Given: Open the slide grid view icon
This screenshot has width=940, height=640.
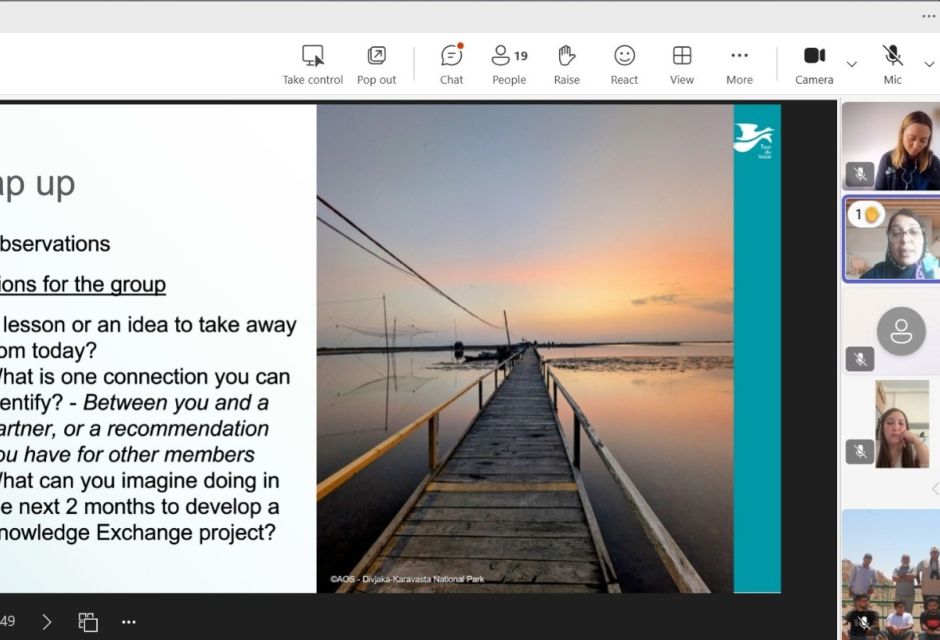Looking at the screenshot, I should click(88, 622).
